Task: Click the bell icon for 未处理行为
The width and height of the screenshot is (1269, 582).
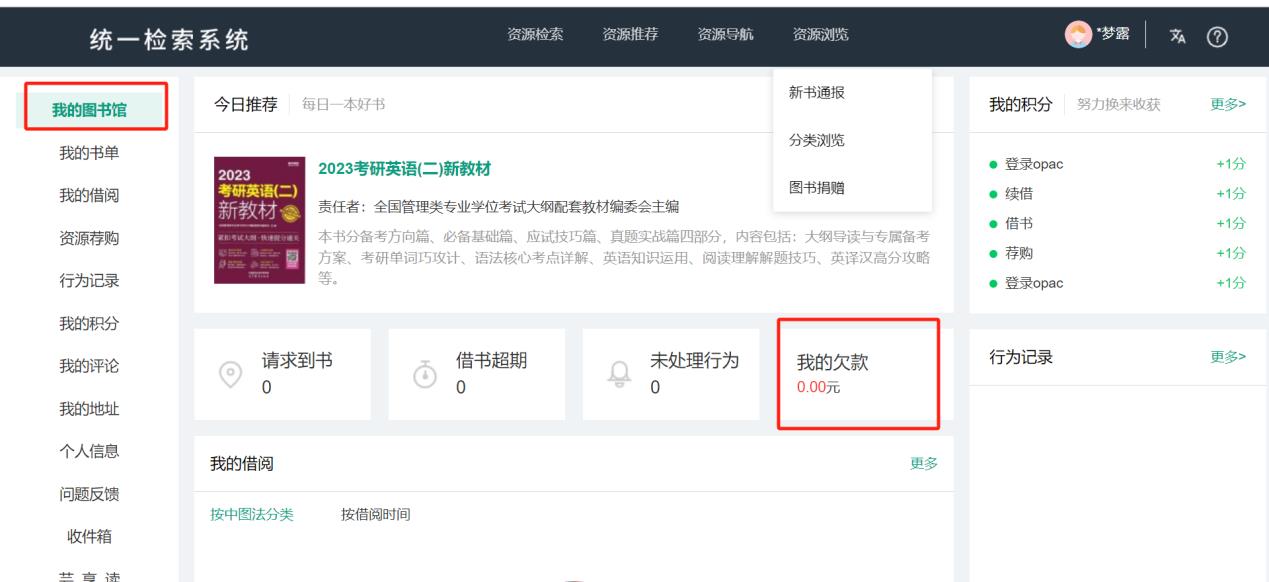Action: (619, 372)
